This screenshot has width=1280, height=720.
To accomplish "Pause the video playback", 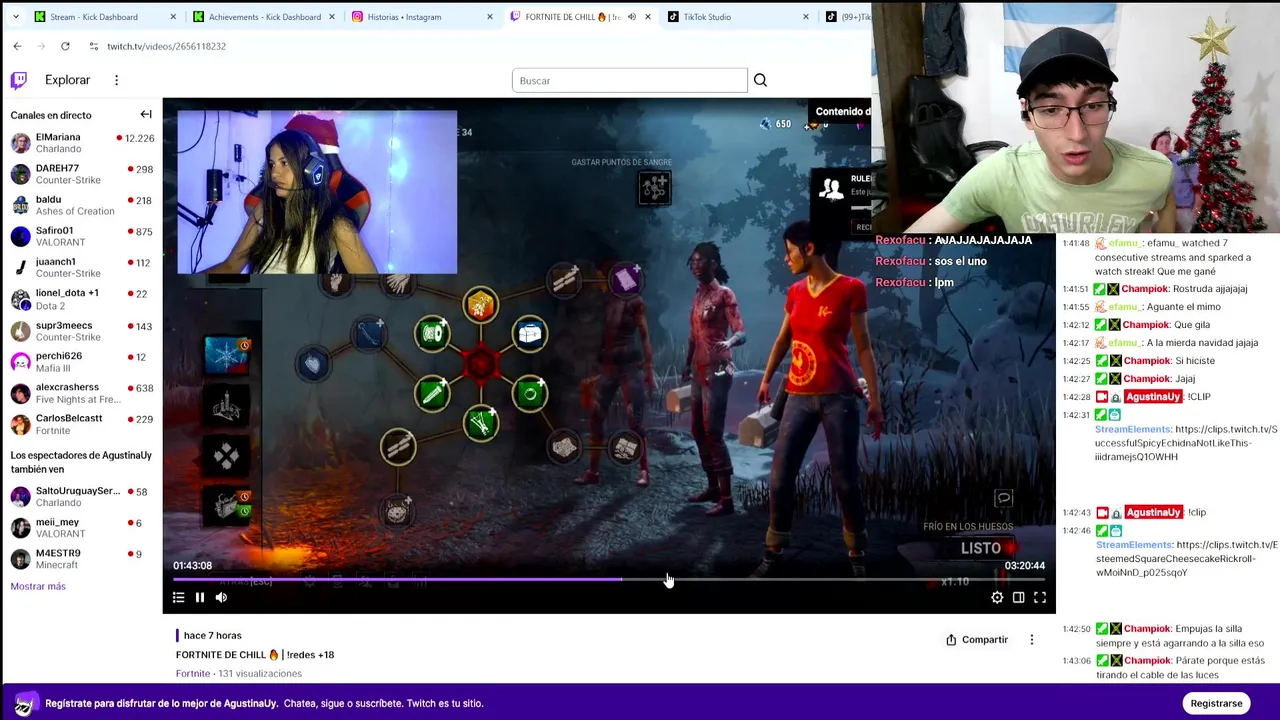I will point(200,597).
